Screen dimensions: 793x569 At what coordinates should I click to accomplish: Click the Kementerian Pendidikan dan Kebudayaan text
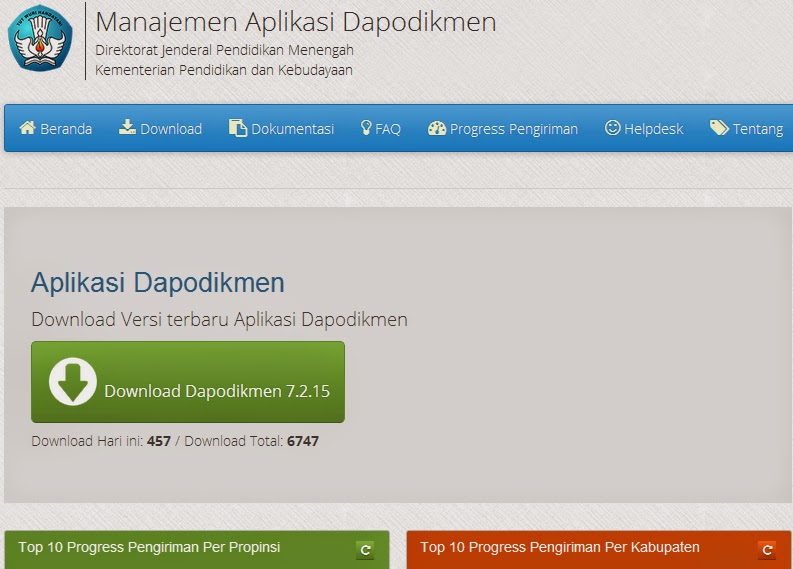coord(224,70)
